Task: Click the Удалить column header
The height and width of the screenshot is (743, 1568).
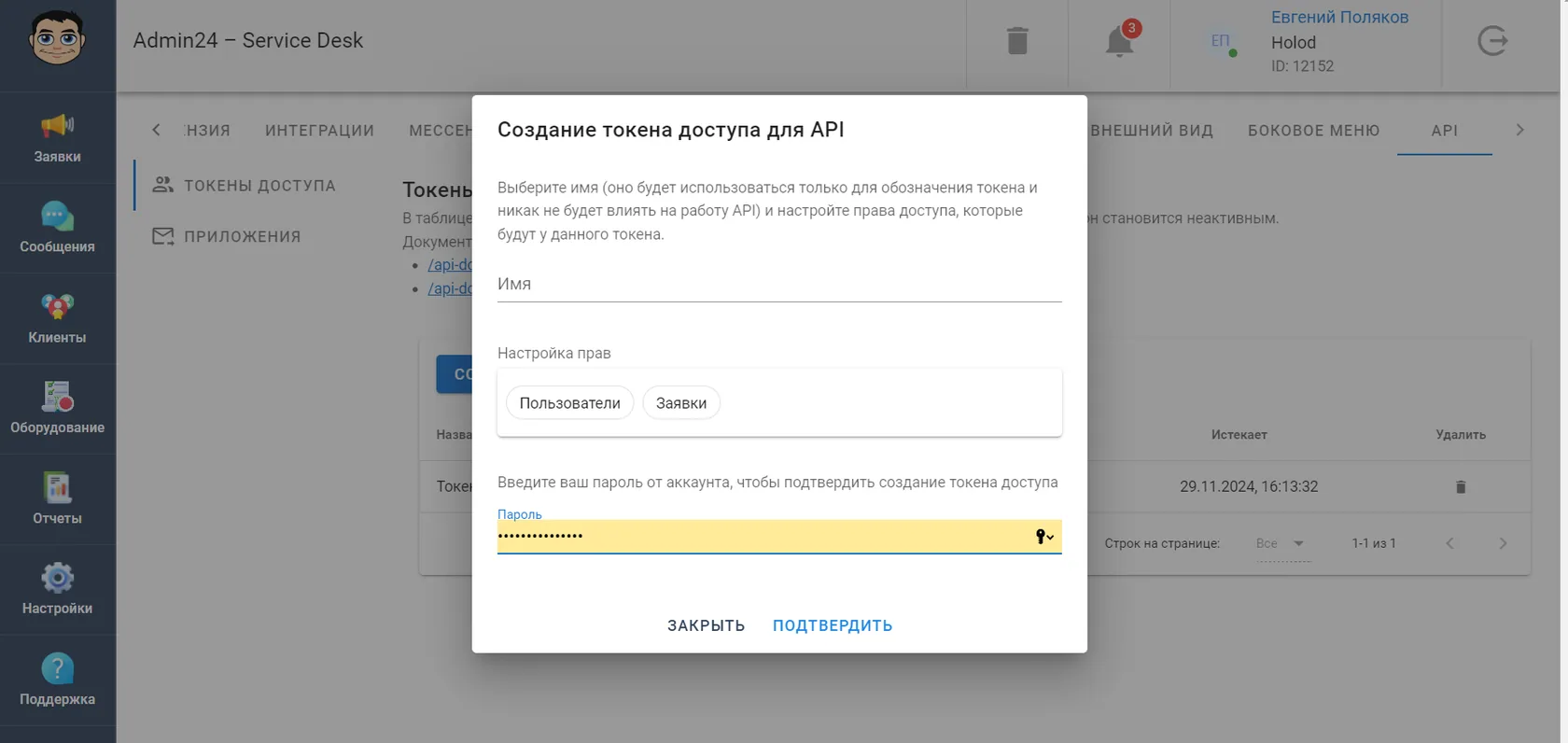Action: [x=1461, y=435]
